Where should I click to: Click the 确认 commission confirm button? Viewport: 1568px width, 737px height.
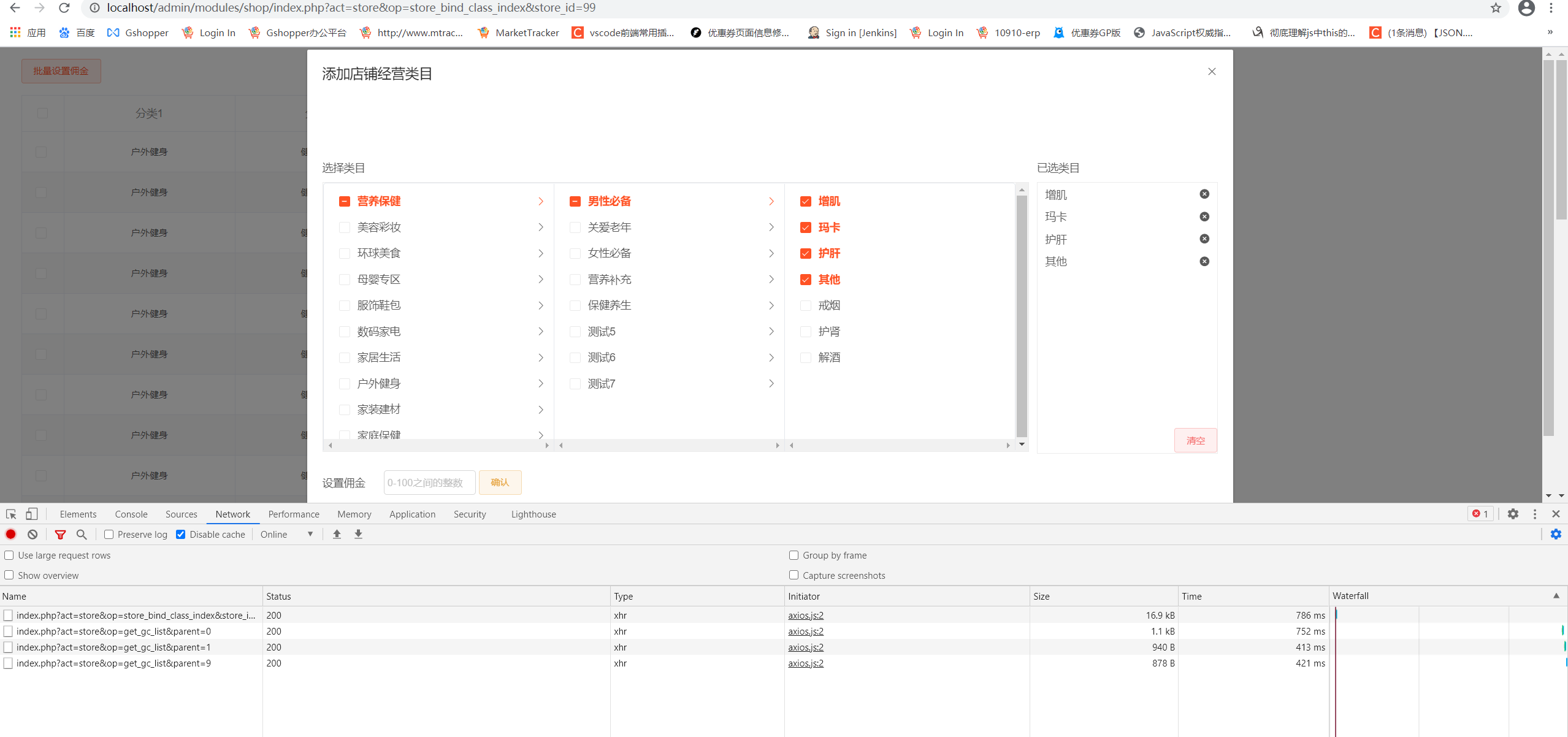(500, 483)
